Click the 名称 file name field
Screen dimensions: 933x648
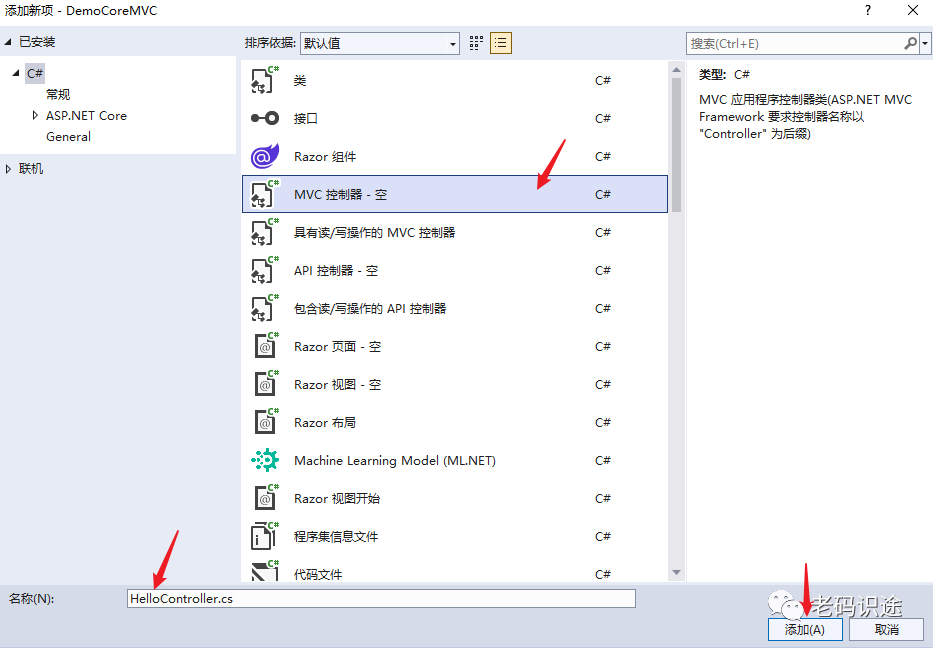pos(381,599)
